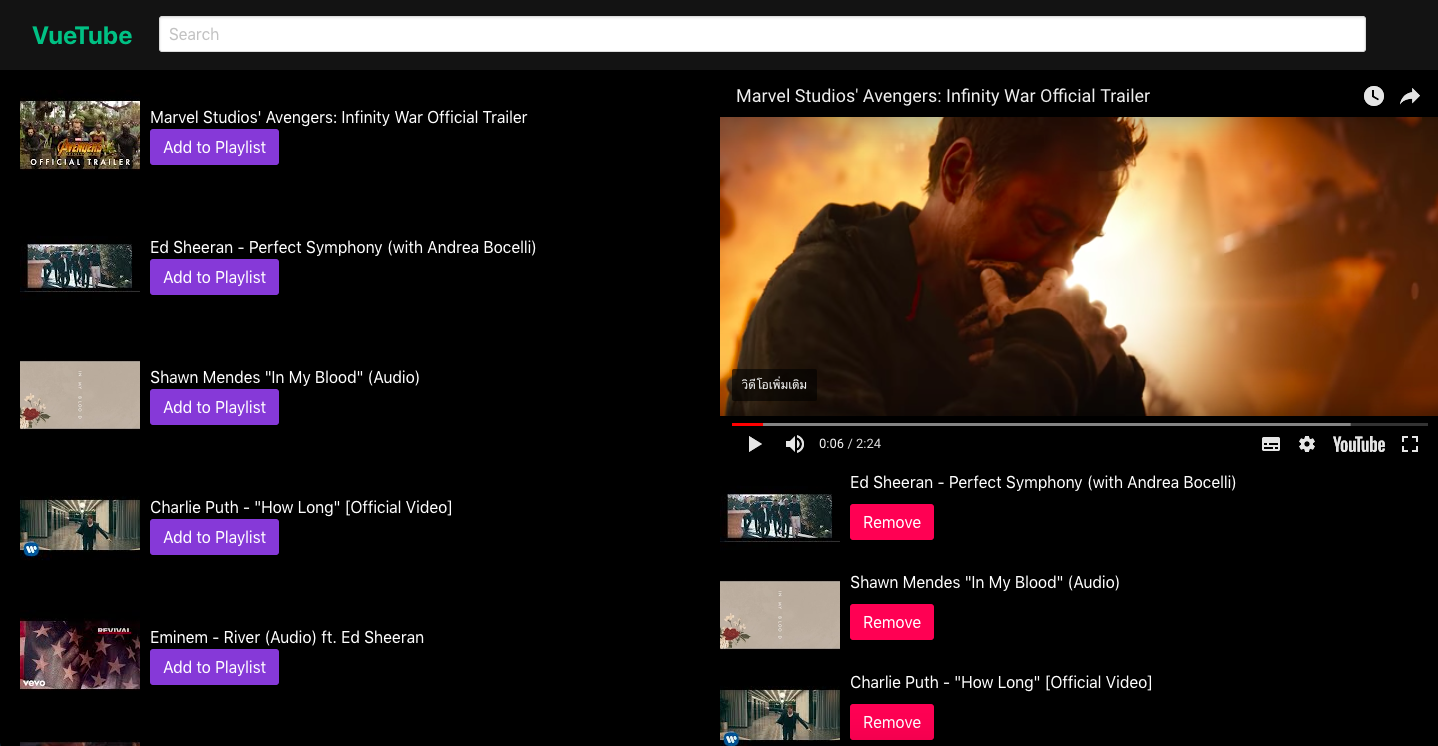Open Charlie Puth How Long thumbnail in left list
This screenshot has height=746, width=1438.
pos(80,525)
